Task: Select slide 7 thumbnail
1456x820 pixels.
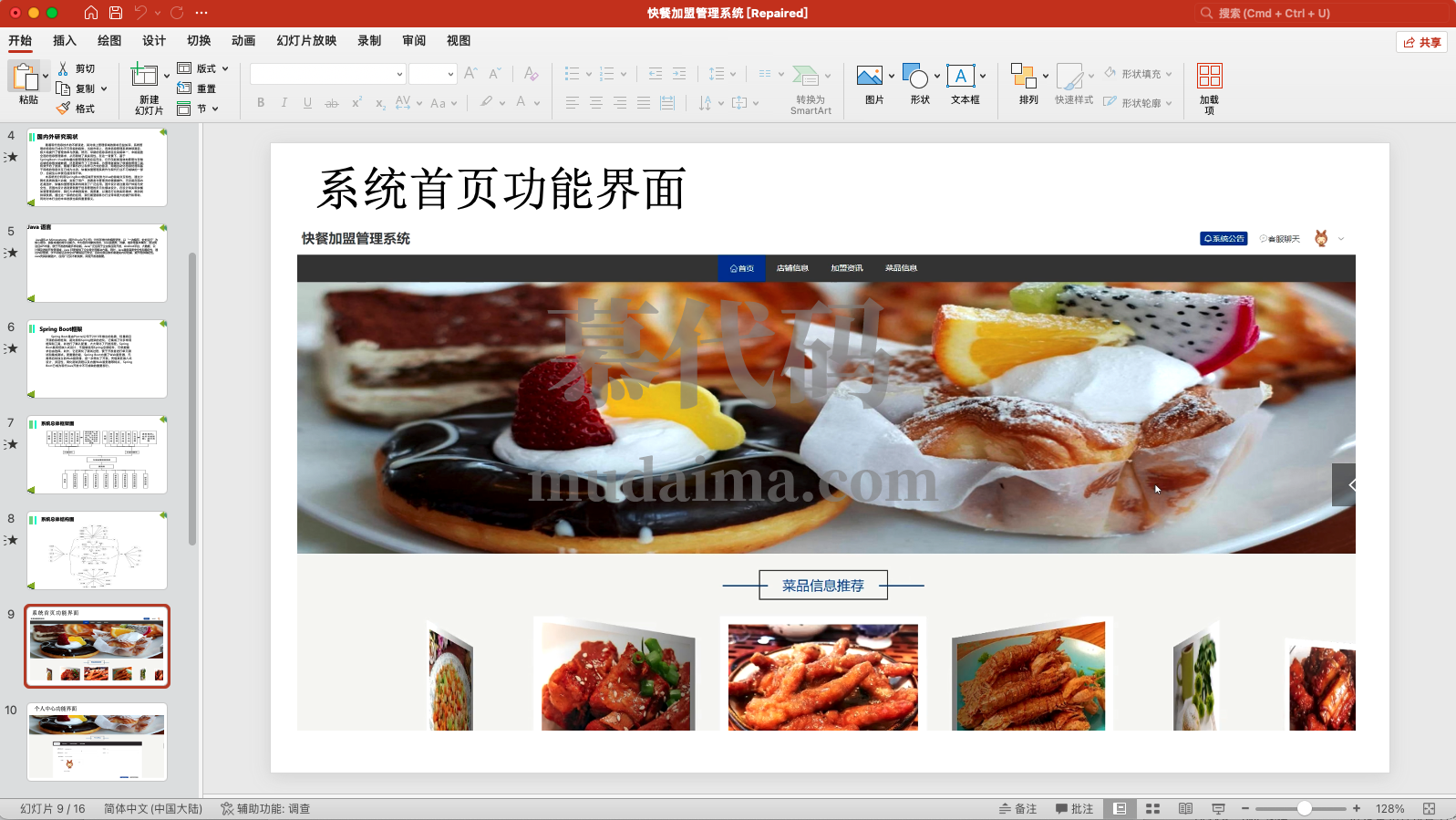Action: pyautogui.click(x=97, y=454)
